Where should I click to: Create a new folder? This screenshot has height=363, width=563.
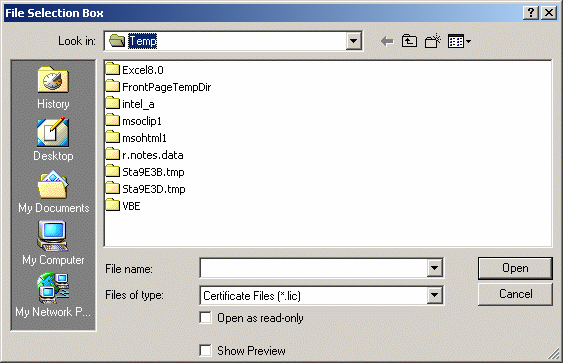pos(432,41)
